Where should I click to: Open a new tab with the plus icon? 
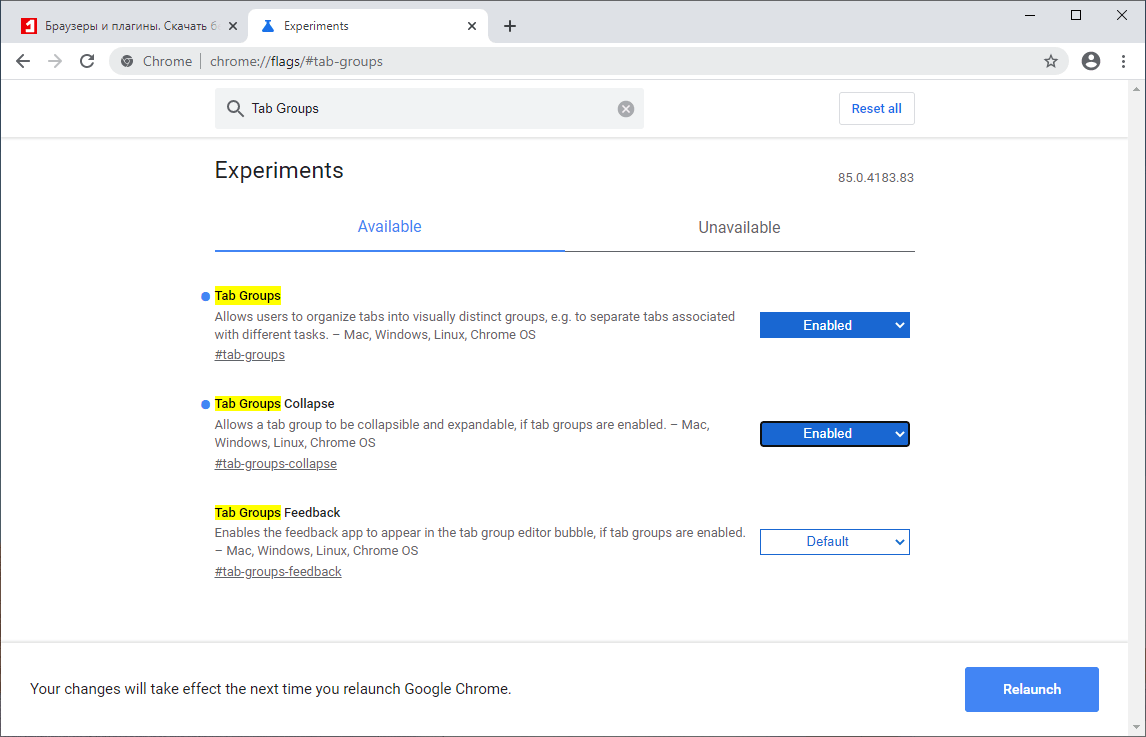click(x=510, y=26)
